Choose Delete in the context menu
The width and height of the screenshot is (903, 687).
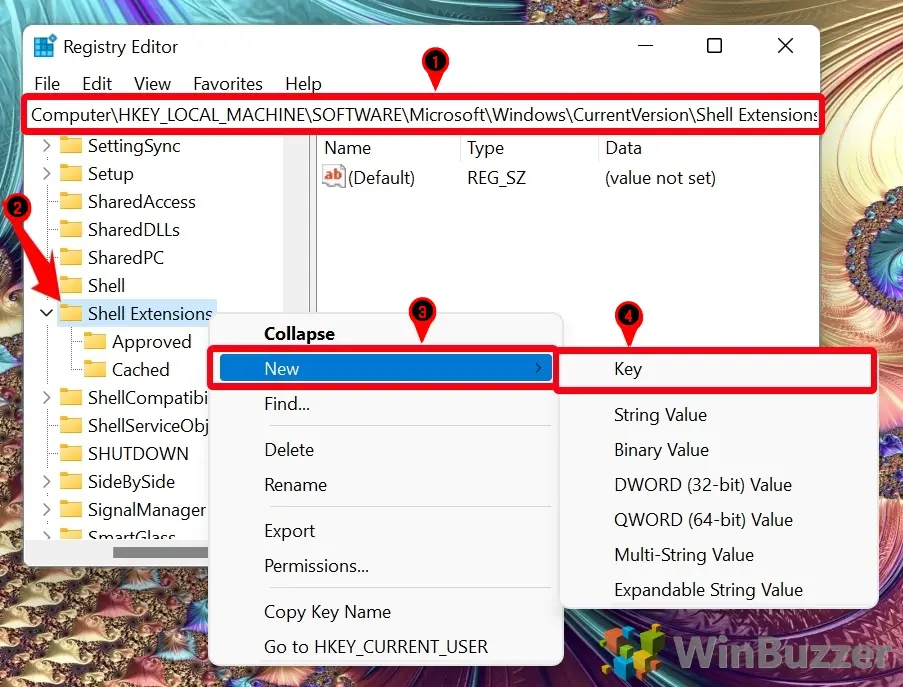click(x=289, y=450)
